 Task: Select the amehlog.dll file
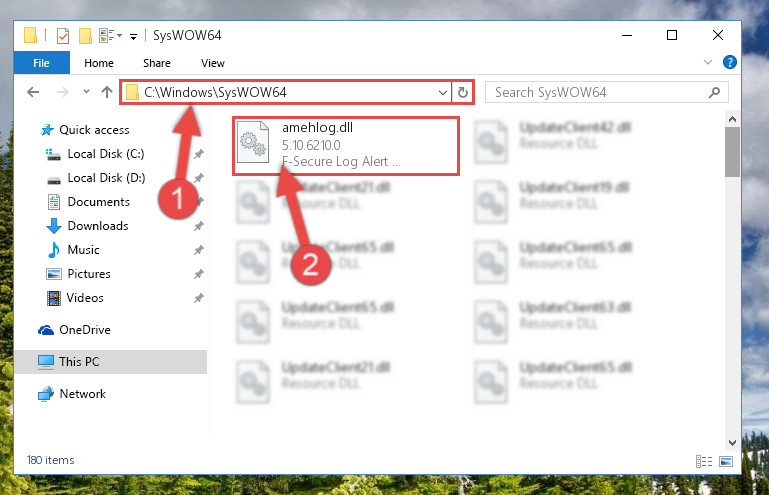pyautogui.click(x=346, y=146)
